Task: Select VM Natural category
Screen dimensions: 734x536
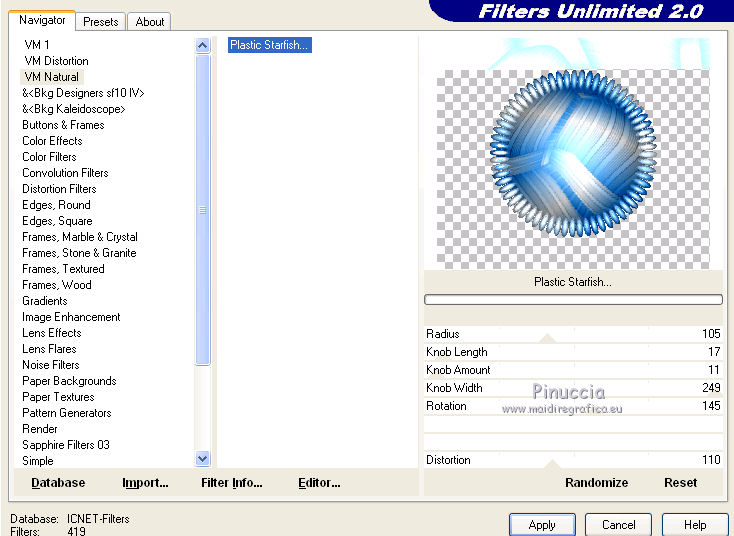Action: tap(51, 77)
